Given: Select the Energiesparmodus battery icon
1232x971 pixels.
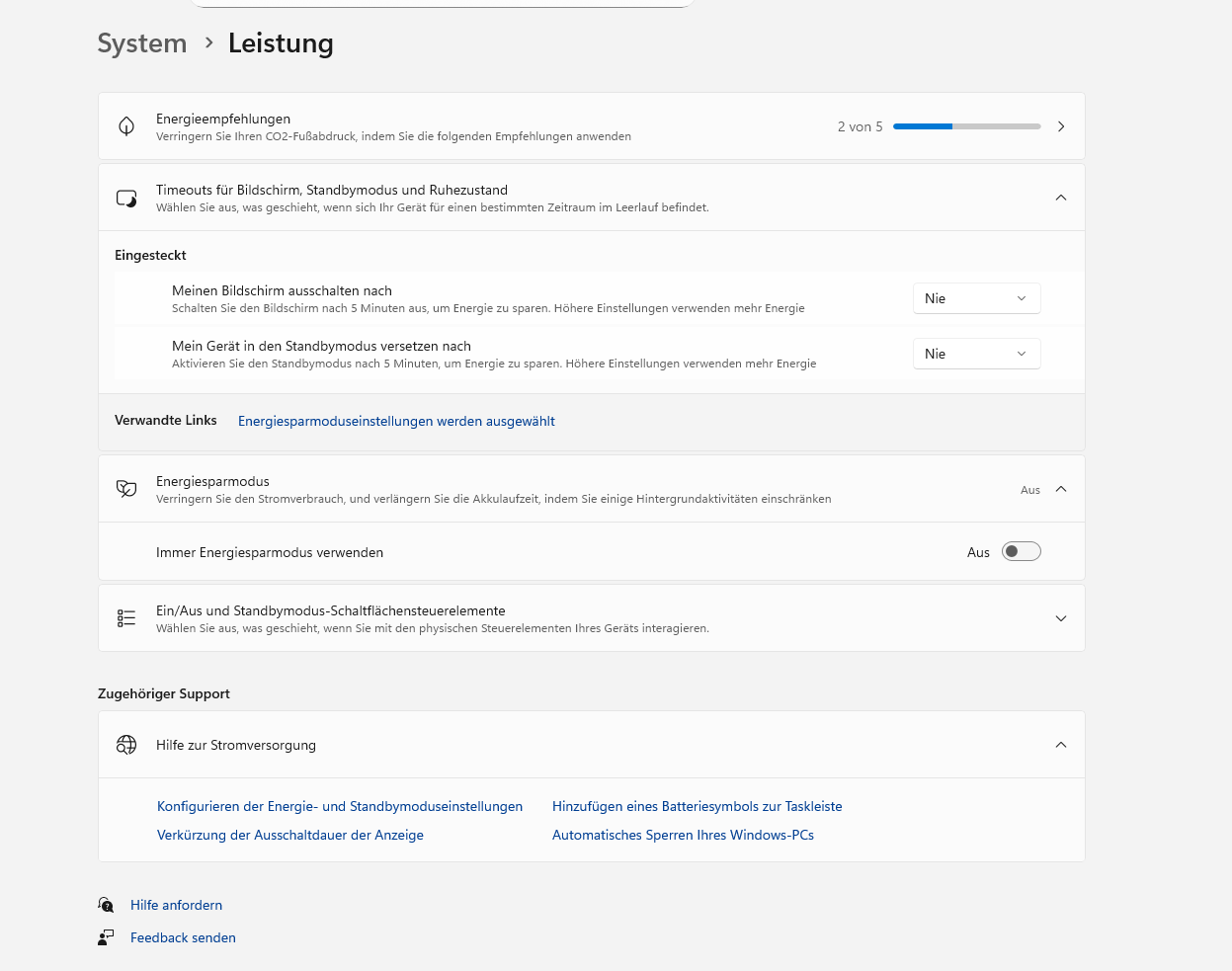Looking at the screenshot, I should click(125, 489).
